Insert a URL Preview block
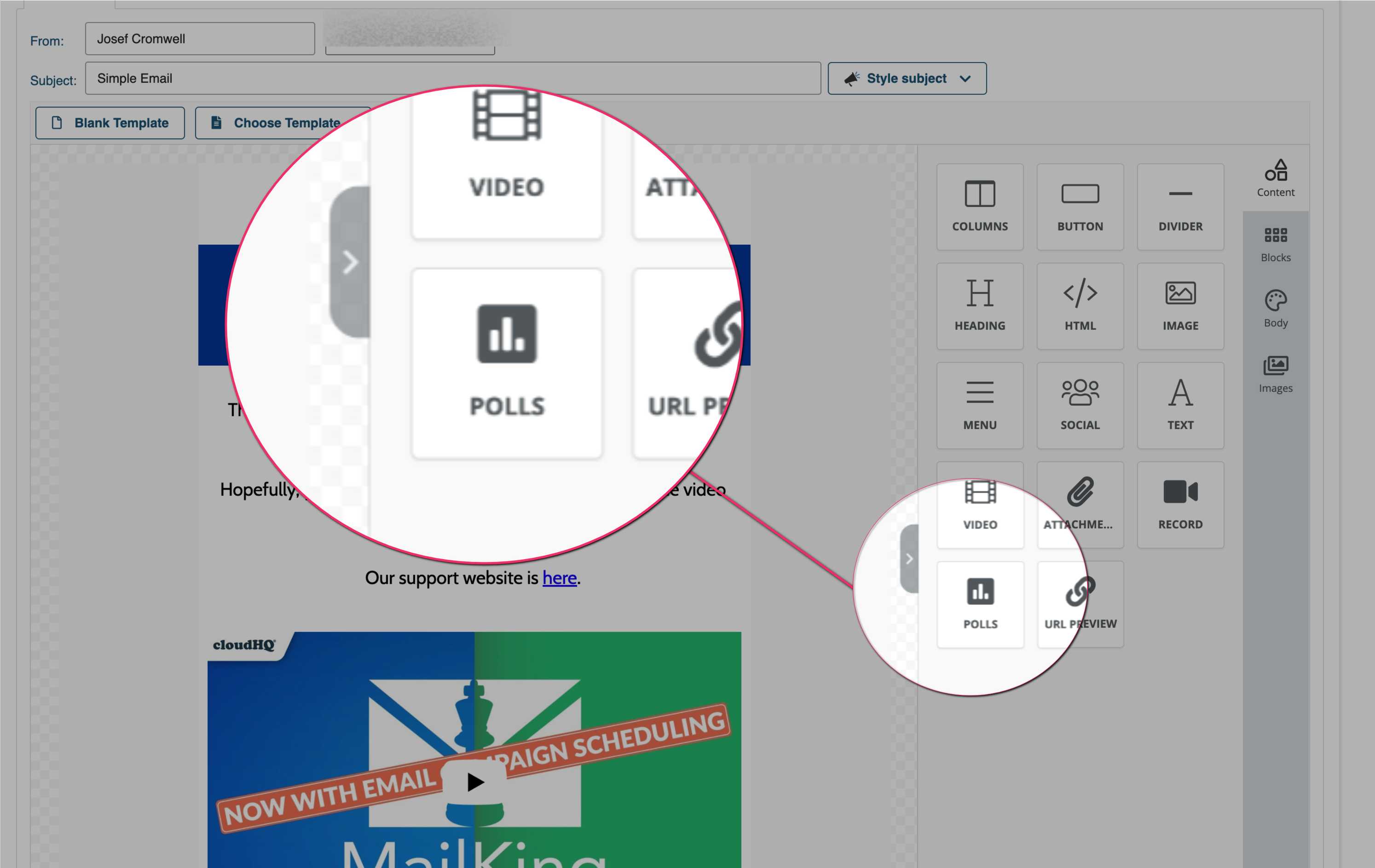This screenshot has width=1375, height=868. click(1080, 604)
